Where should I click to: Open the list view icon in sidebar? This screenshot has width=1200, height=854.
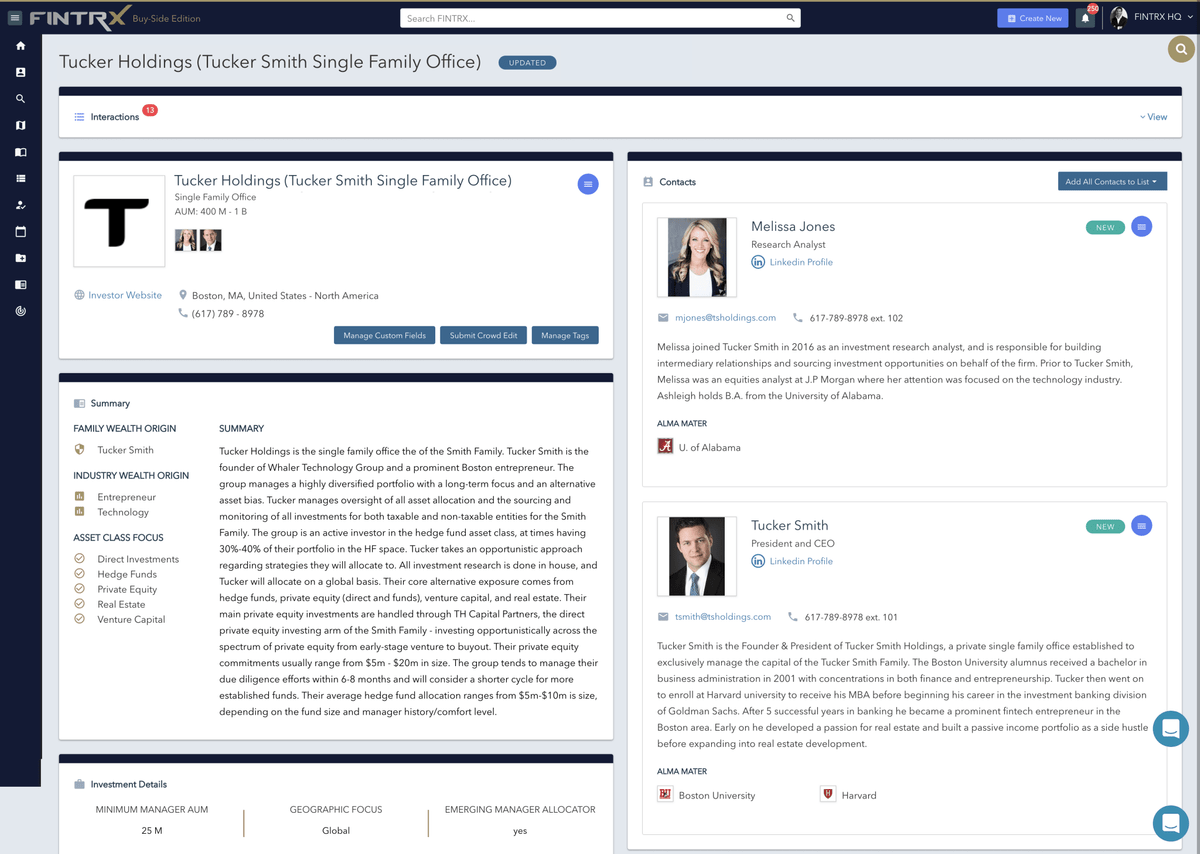pyautogui.click(x=21, y=179)
